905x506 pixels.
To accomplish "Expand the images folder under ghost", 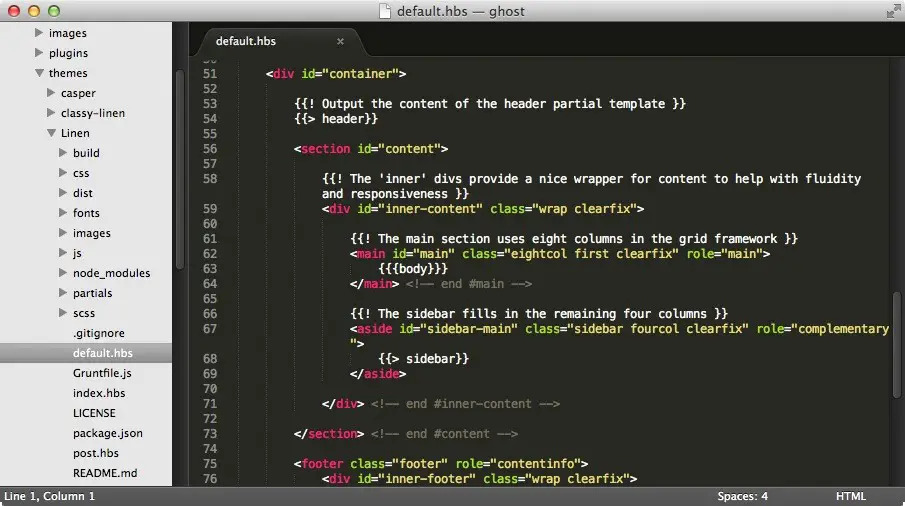I will 39,33.
